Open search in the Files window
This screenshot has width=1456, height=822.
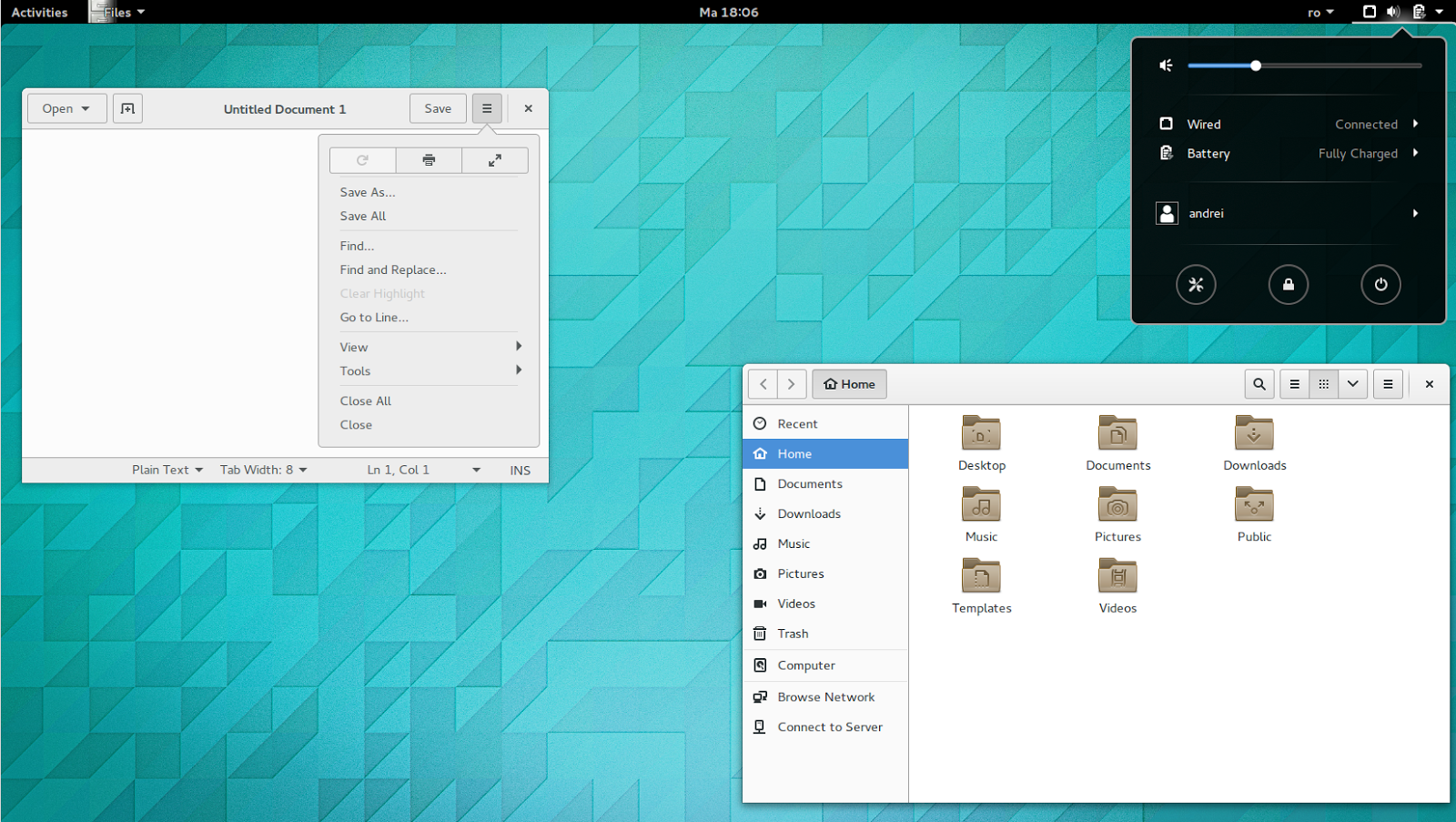pyautogui.click(x=1259, y=383)
